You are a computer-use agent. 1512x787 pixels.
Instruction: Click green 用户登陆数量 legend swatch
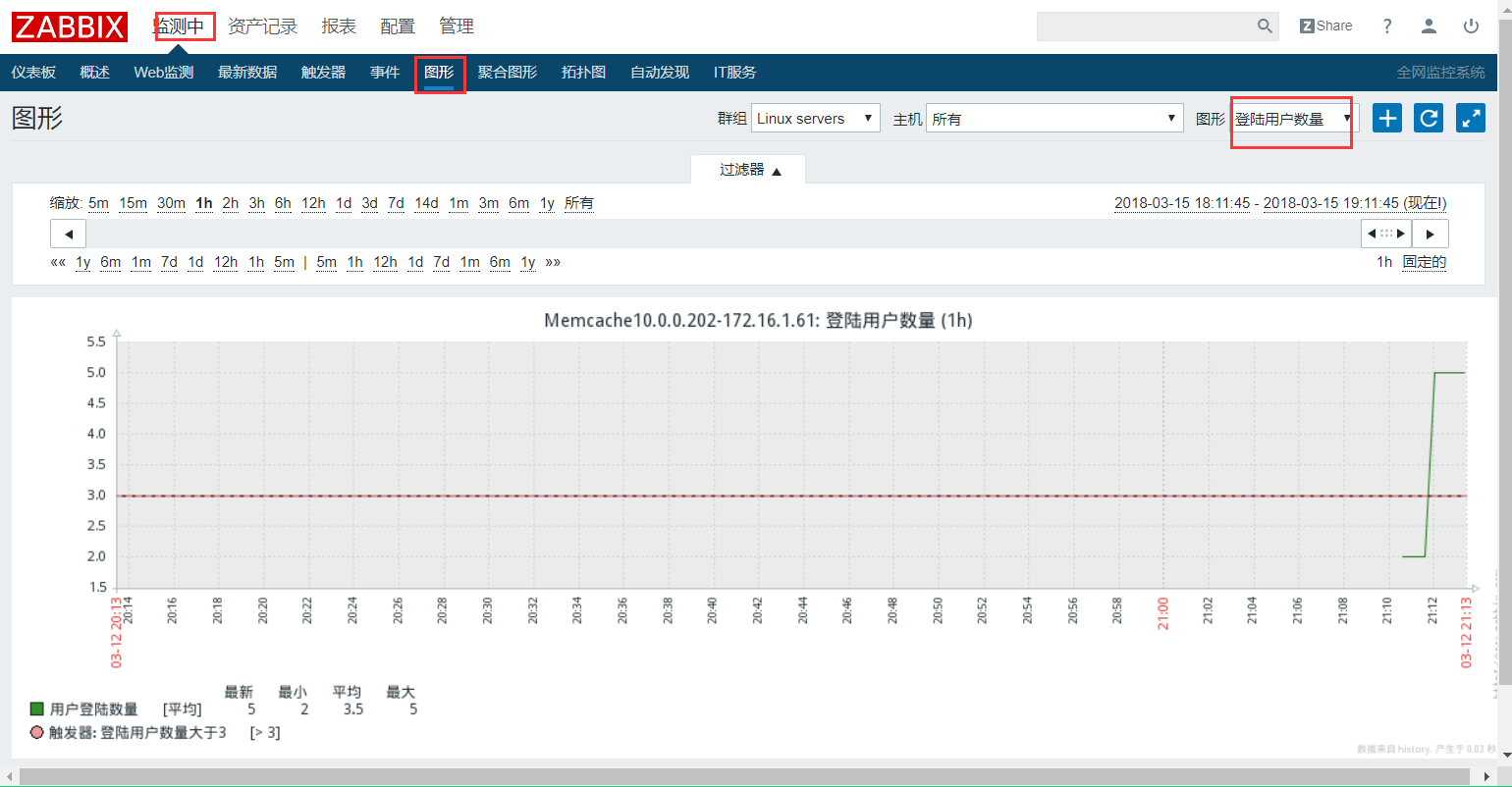[37, 708]
